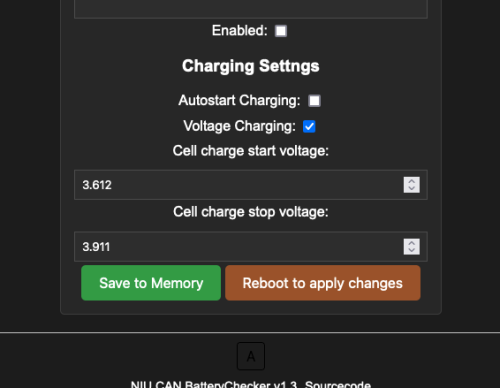
Task: Click the 'Cell charge start voltage:' label
Action: [x=251, y=151]
